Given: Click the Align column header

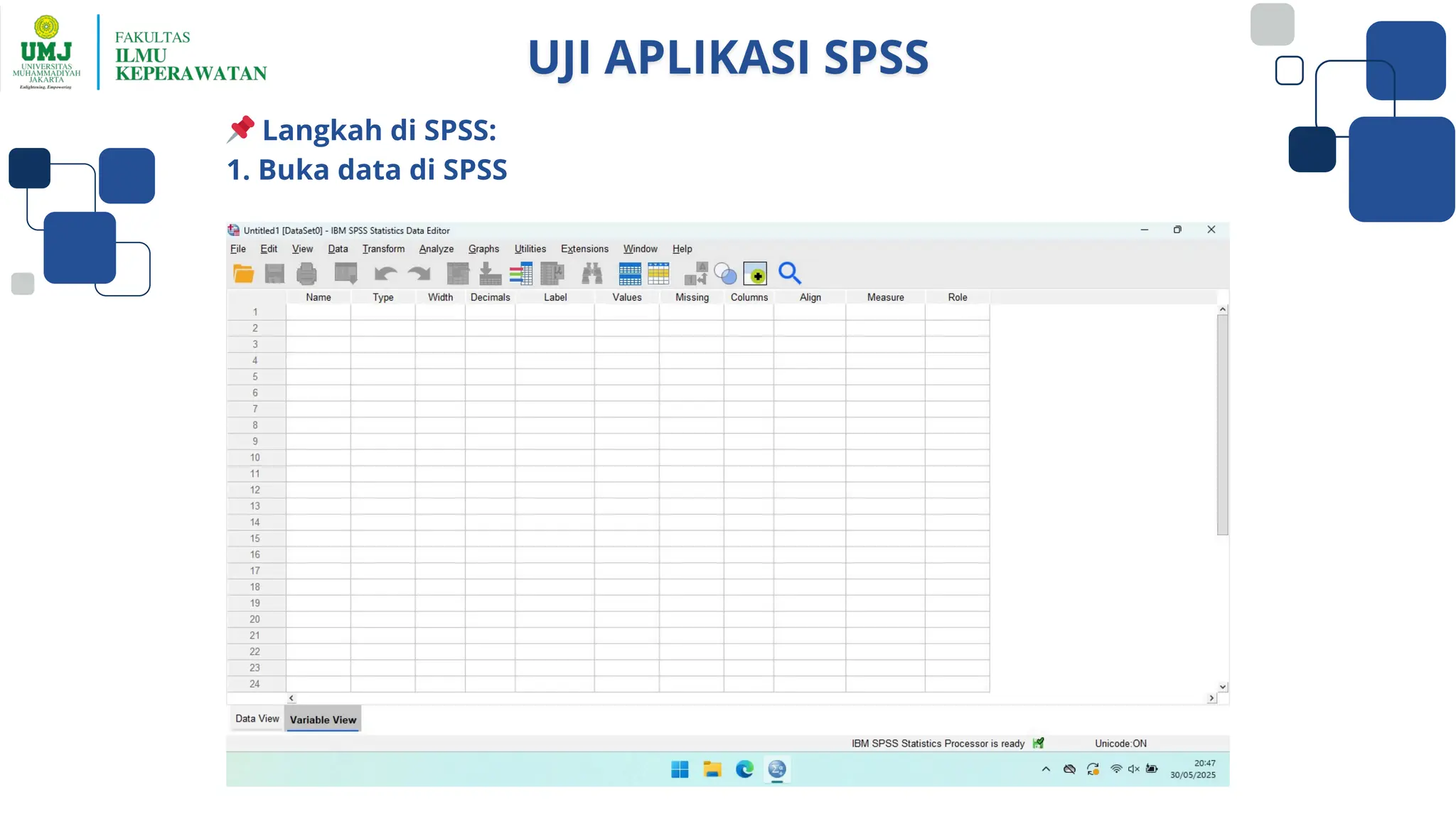Looking at the screenshot, I should click(x=810, y=297).
